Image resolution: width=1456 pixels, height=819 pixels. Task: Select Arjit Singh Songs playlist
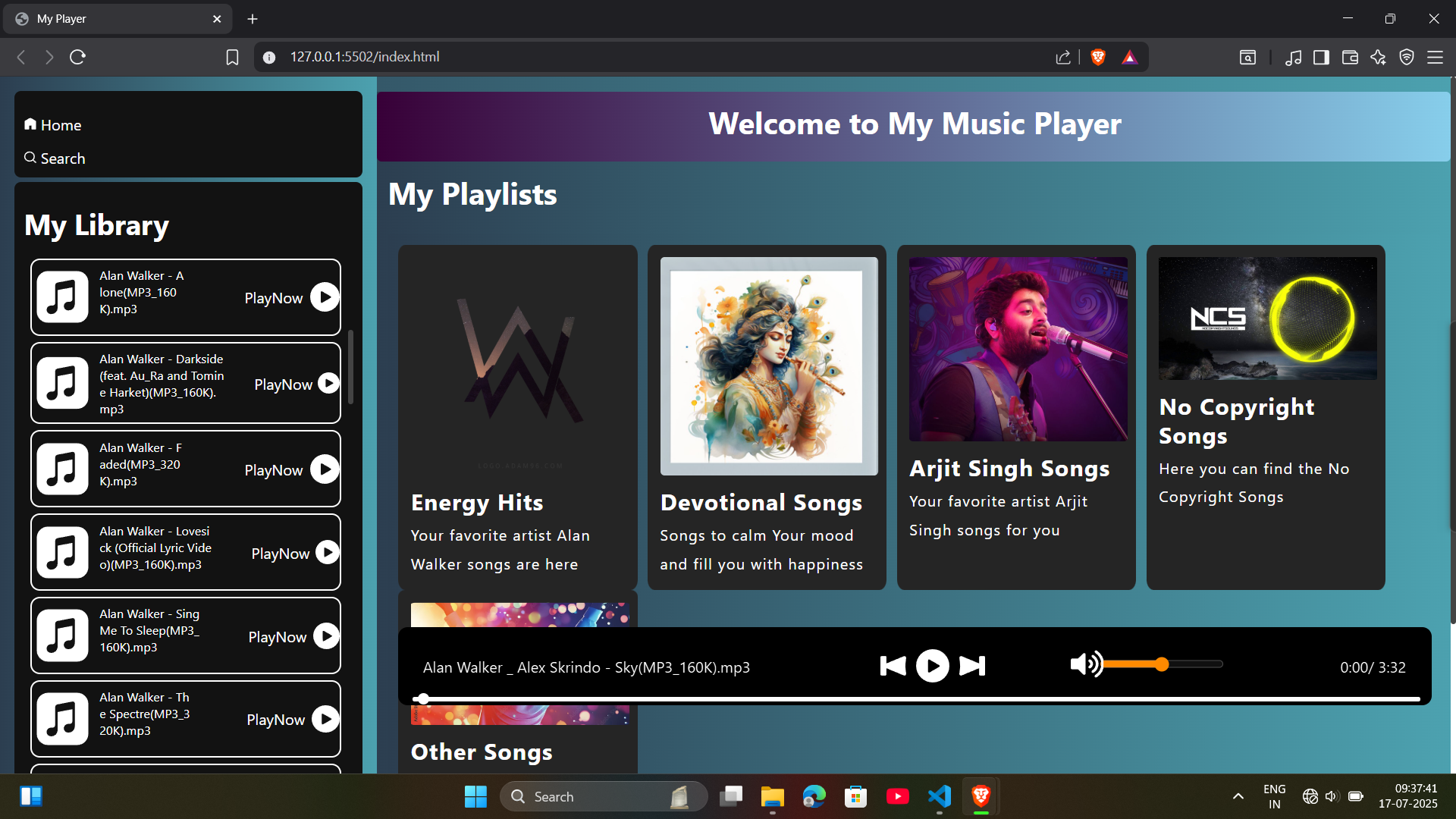click(1016, 417)
